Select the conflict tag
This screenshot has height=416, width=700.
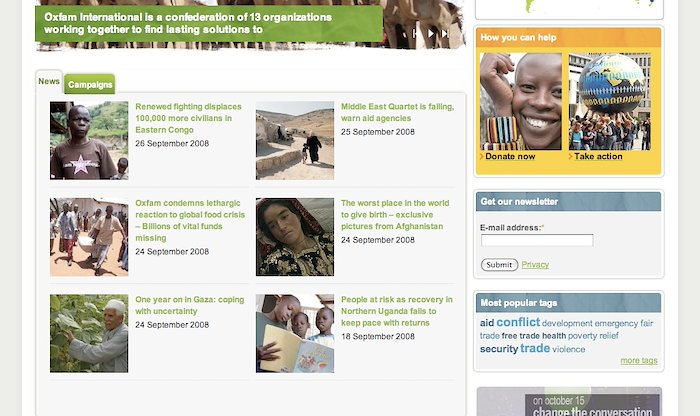(x=518, y=322)
